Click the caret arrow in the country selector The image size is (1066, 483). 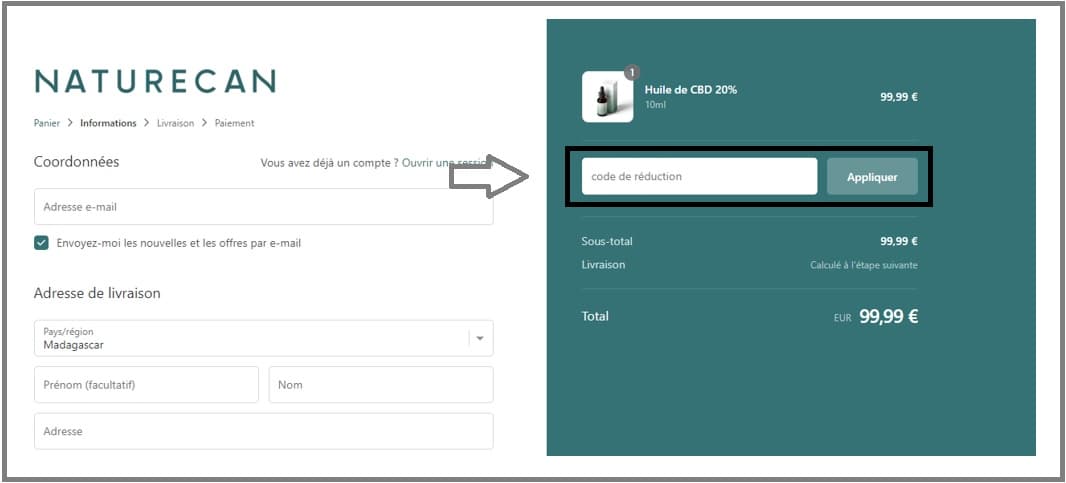pyautogui.click(x=480, y=338)
